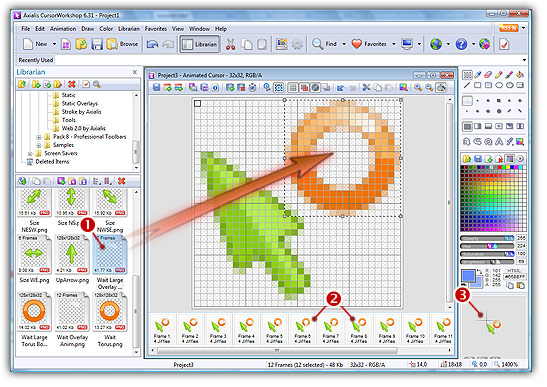547x387 pixels.
Task: Open the Find dropdown arrow
Action: pos(344,44)
